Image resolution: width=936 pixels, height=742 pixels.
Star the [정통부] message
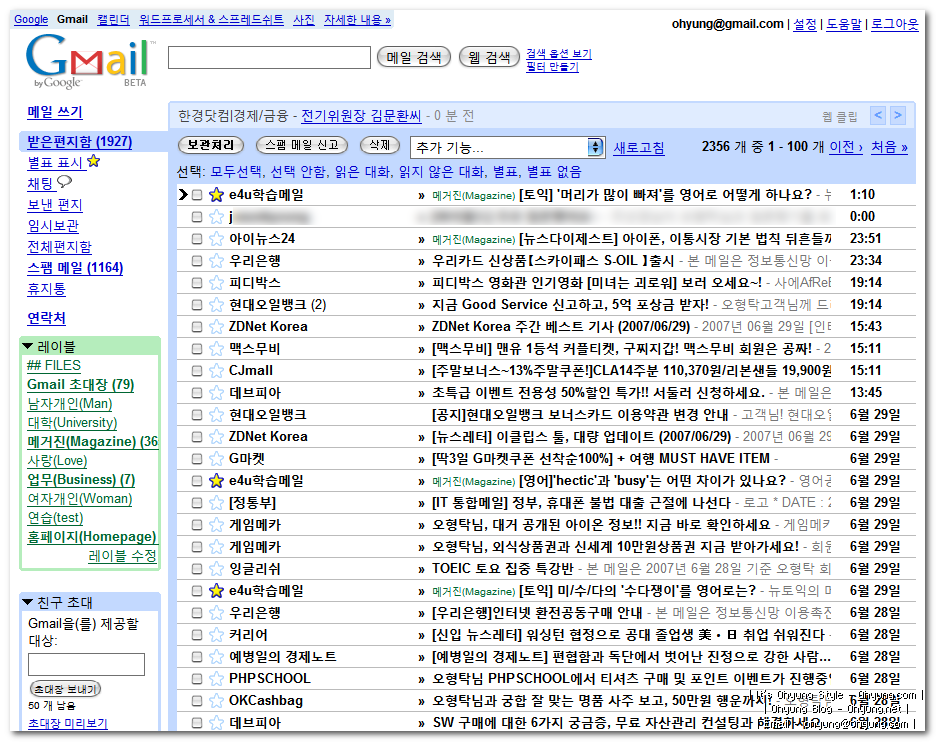click(x=216, y=503)
